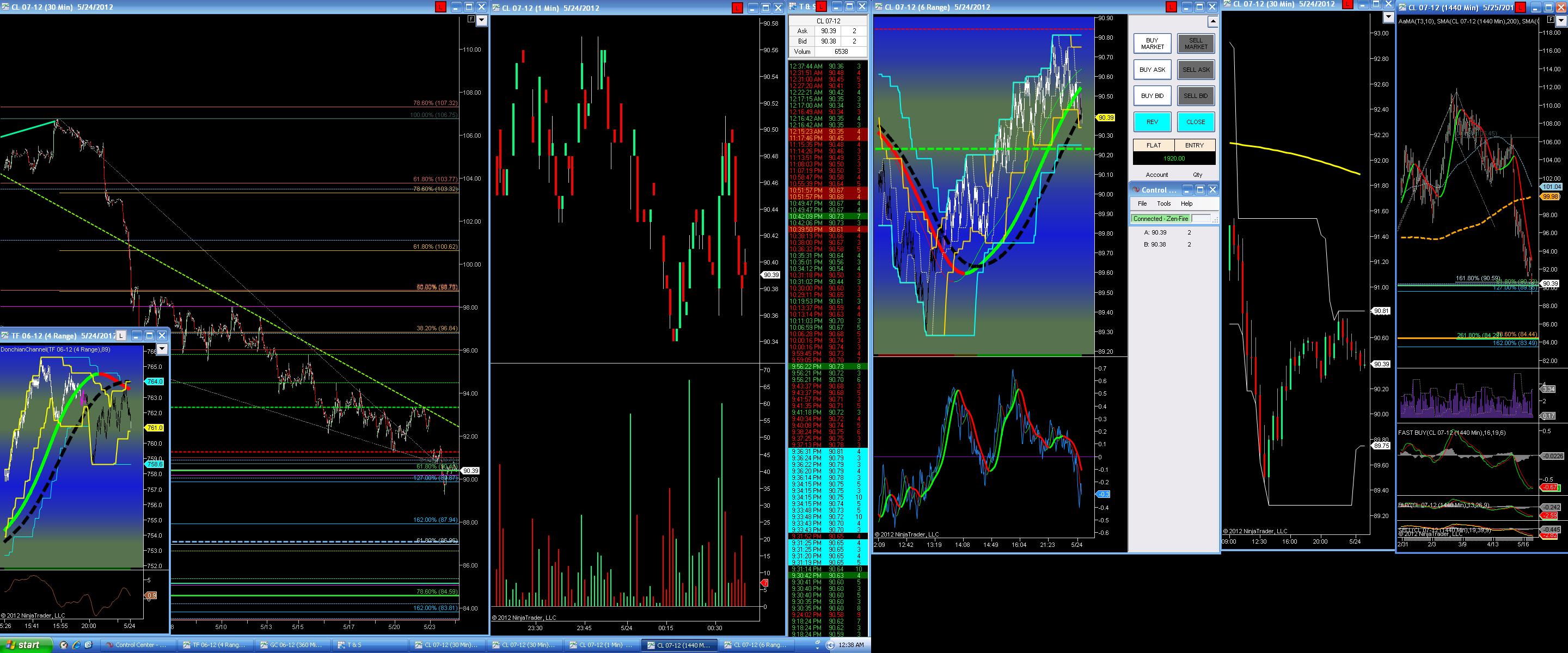This screenshot has width=1568, height=653.
Task: Click the SELL ASK button
Action: click(1196, 70)
